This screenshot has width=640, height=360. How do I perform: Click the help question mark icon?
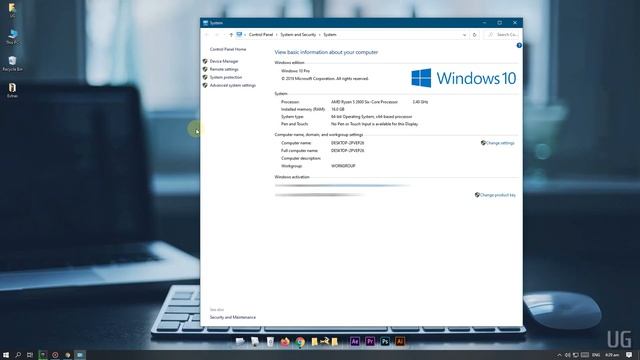519,45
